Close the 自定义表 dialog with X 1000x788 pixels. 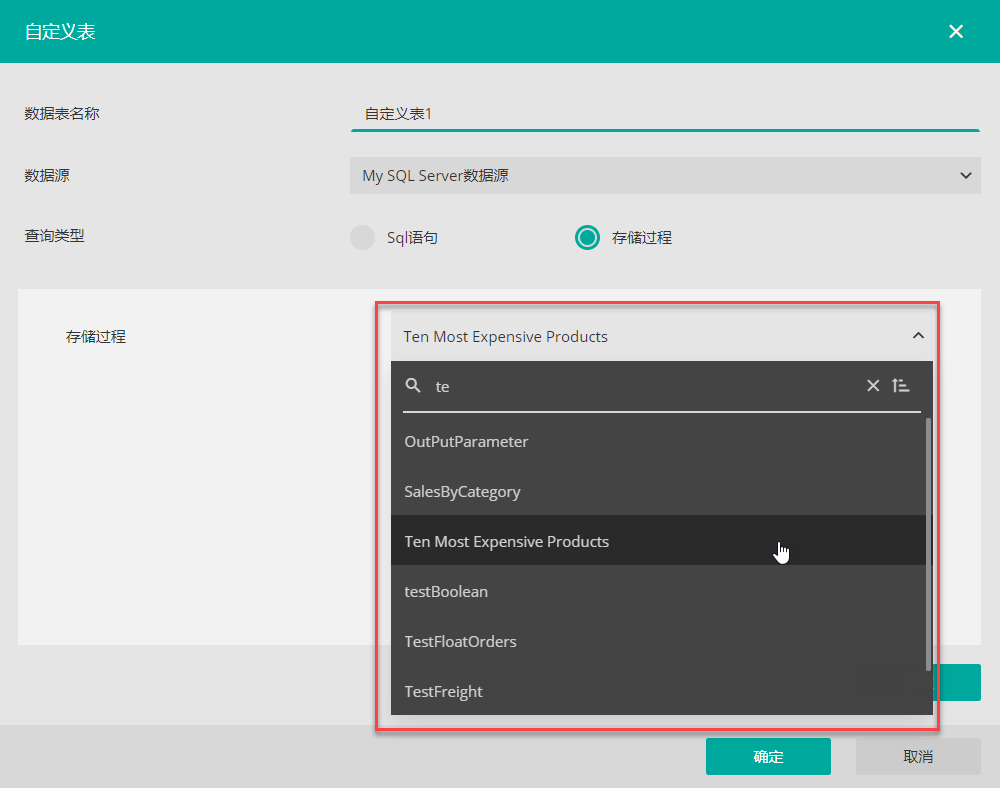click(x=956, y=31)
